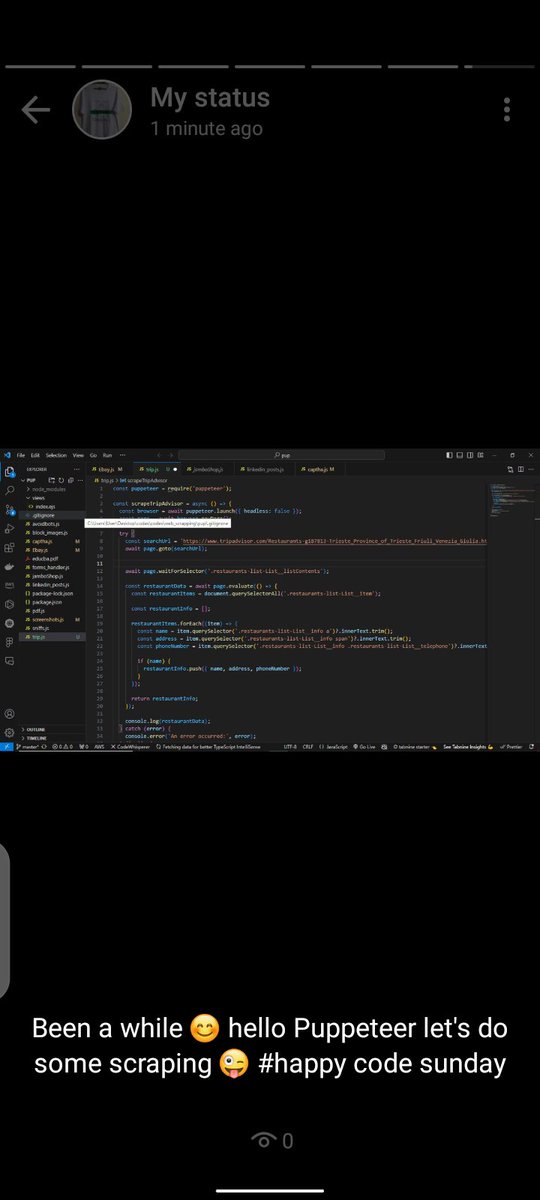540x1200 pixels.
Task: Collapse the PUP folder in Explorer
Action: click(x=30, y=480)
